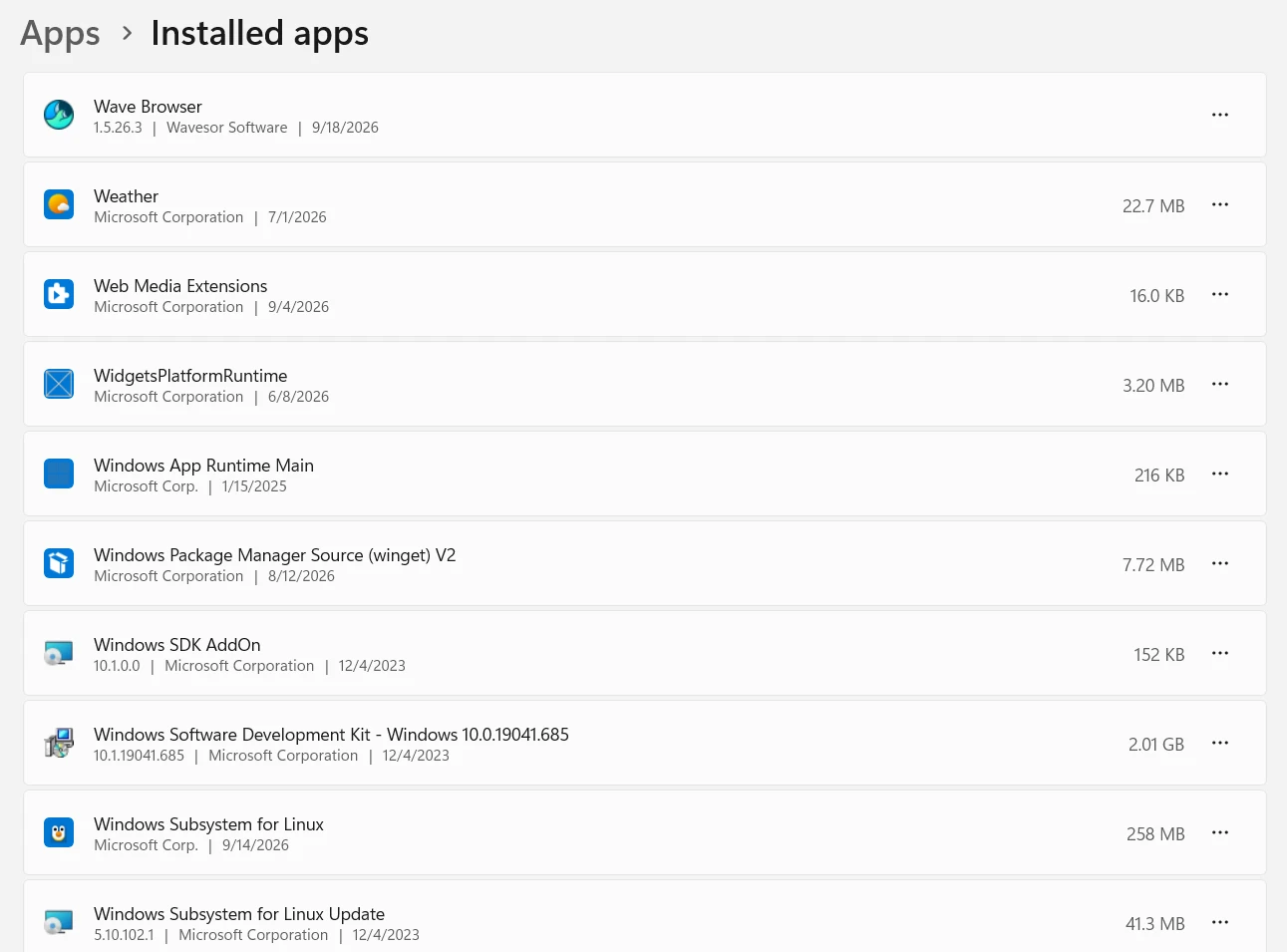Click the 152 KB size value

coord(1159,655)
